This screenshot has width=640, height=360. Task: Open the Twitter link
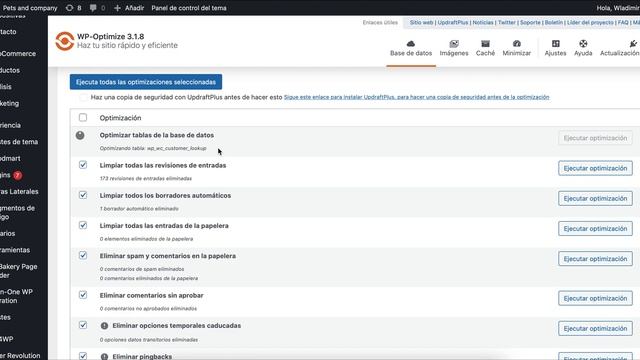point(507,22)
